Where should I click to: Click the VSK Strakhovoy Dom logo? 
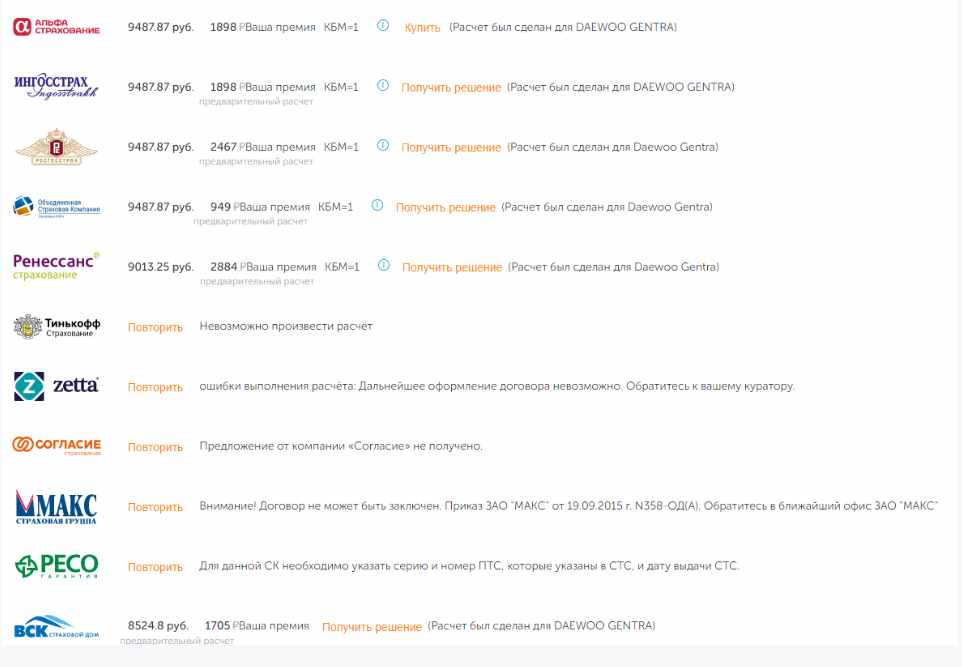[x=56, y=628]
